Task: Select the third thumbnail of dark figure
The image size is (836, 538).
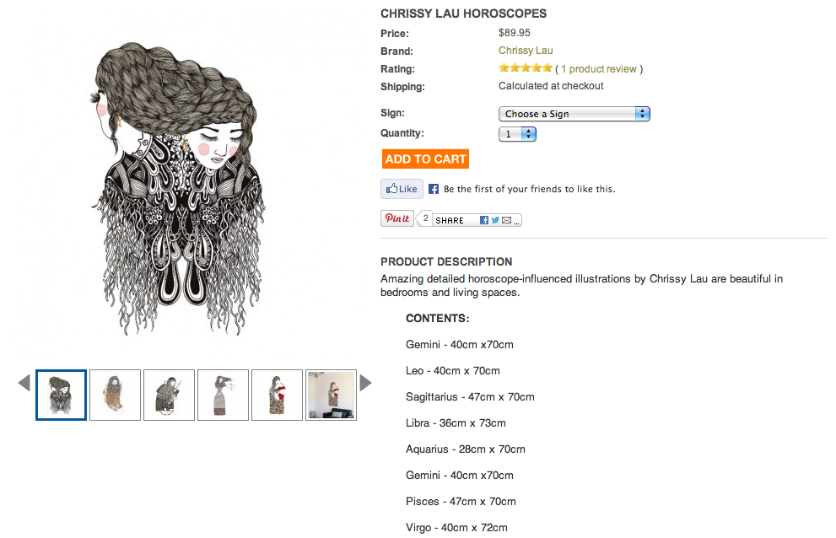Action: (x=169, y=395)
